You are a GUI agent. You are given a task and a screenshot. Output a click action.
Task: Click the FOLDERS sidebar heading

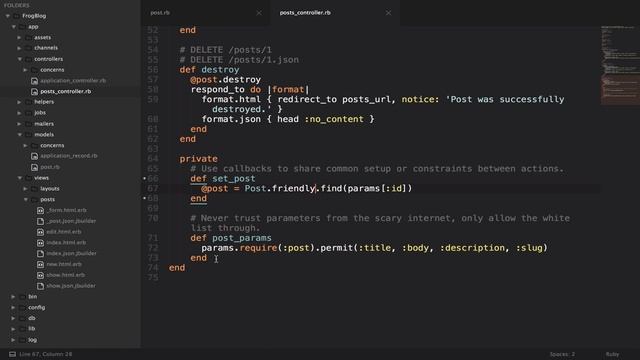tap(17, 5)
